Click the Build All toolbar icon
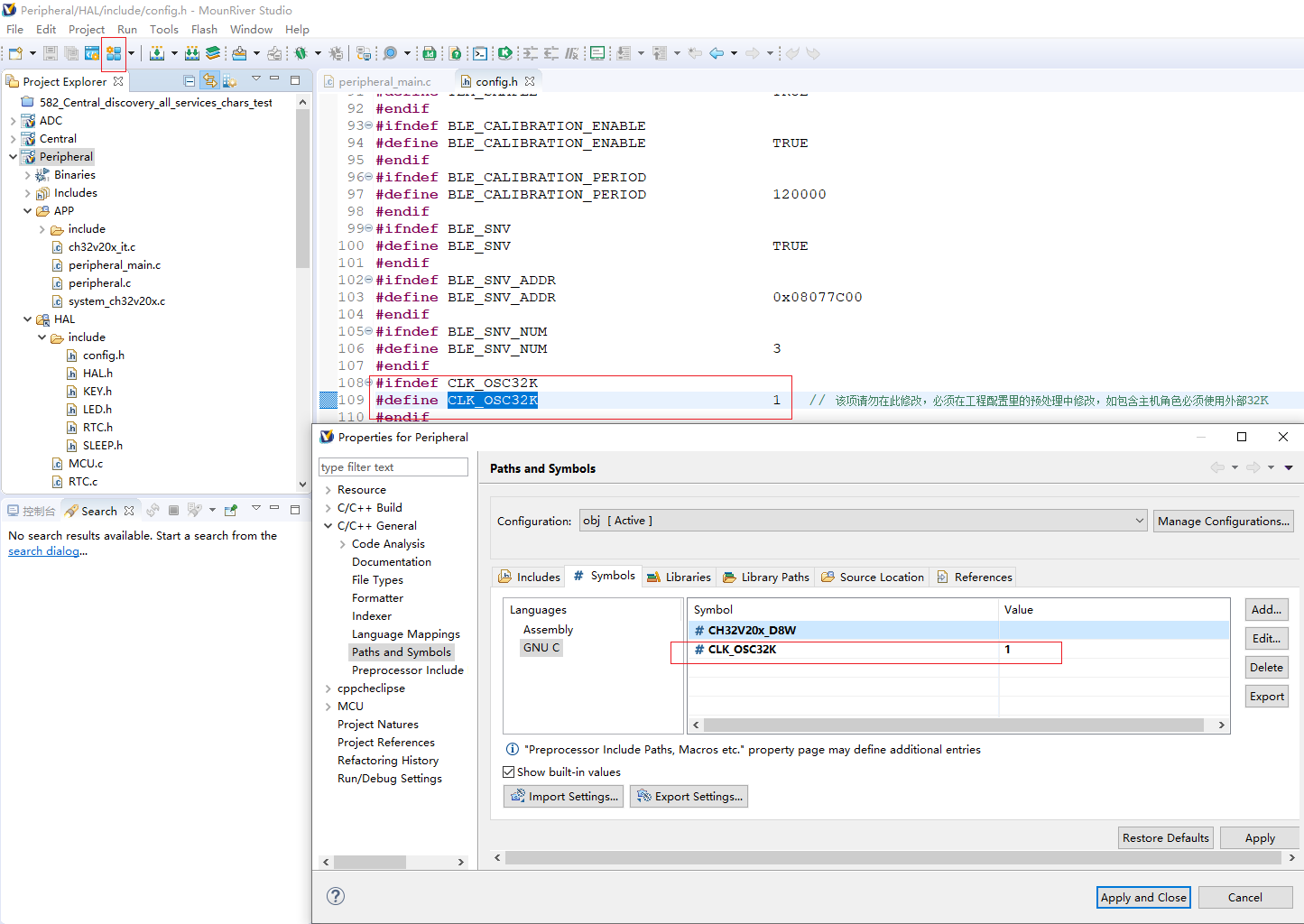The image size is (1304, 924). point(191,53)
